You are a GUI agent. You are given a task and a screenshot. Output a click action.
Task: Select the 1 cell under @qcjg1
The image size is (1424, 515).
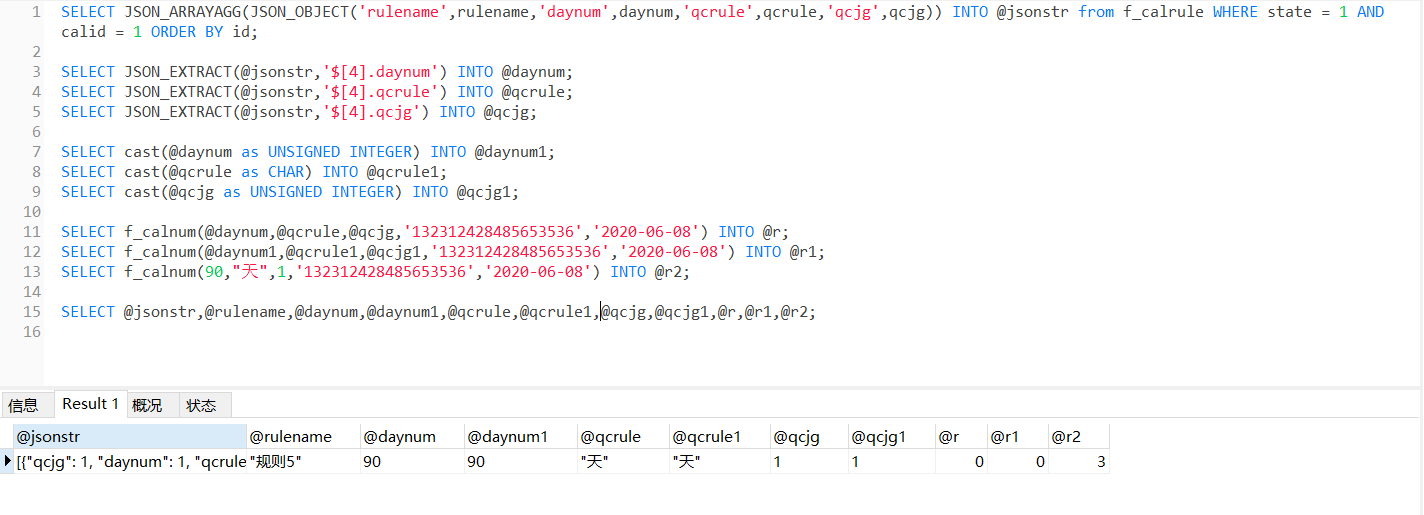(891, 462)
